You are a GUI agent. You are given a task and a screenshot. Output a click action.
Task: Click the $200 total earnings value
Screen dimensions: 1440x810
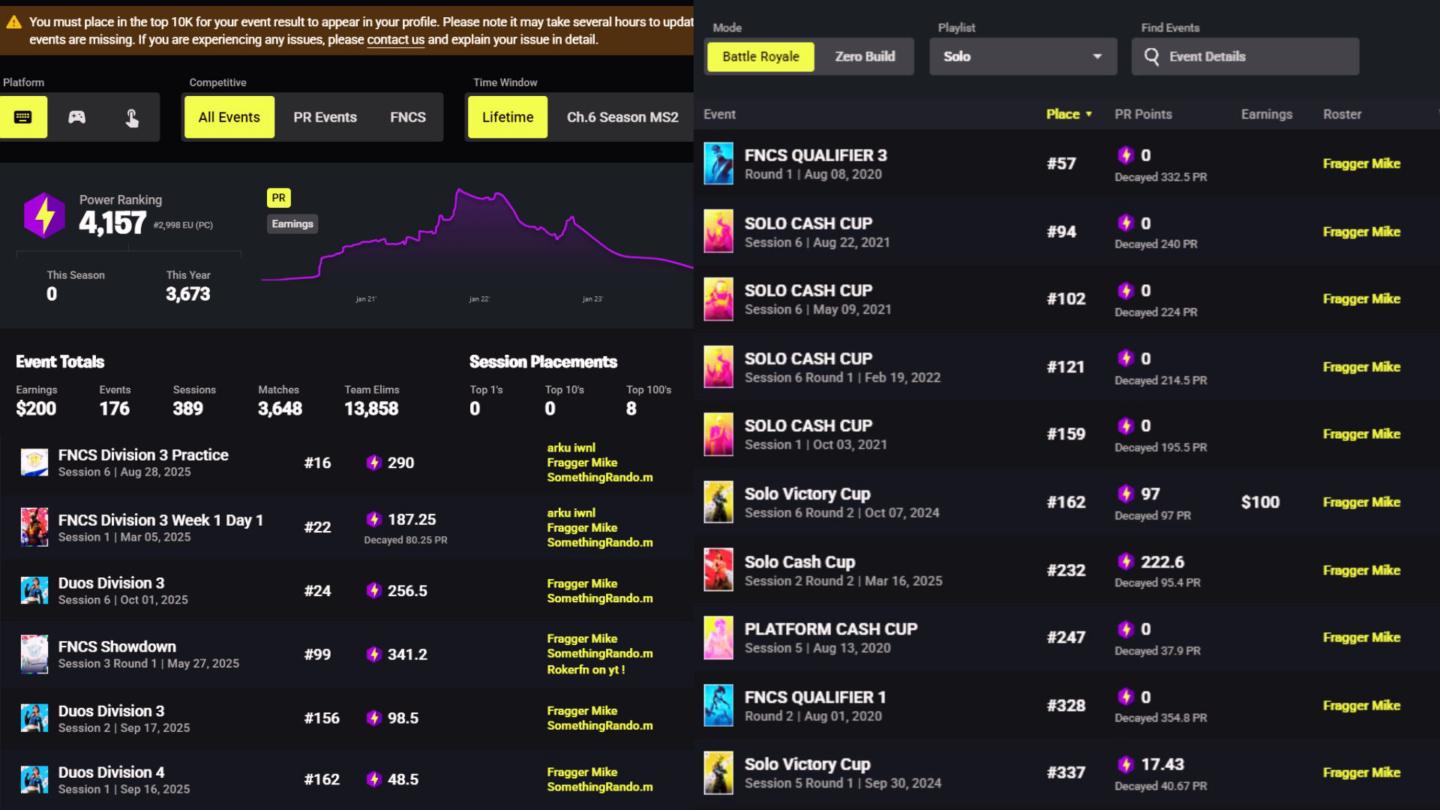click(36, 408)
